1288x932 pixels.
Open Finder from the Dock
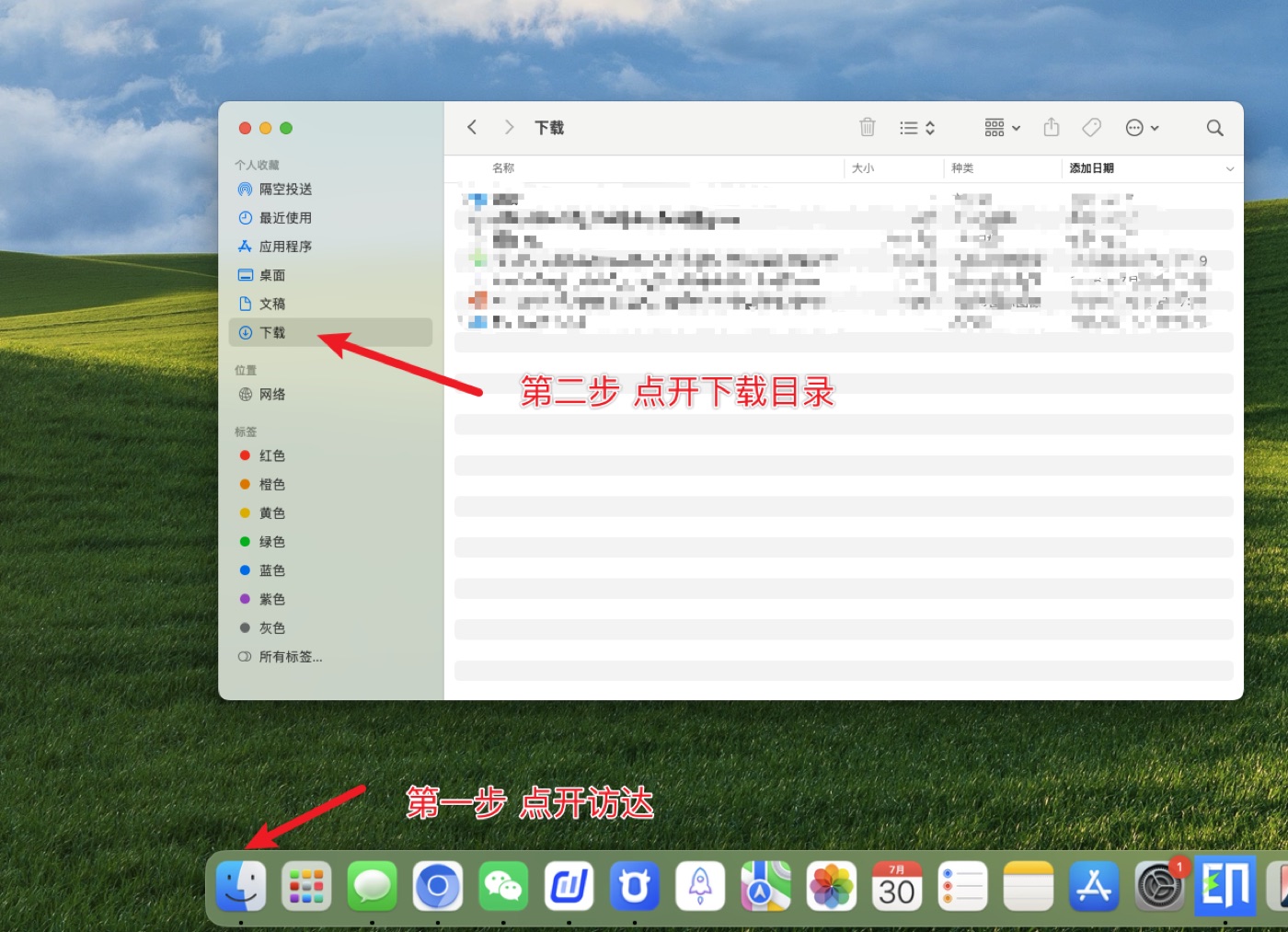pyautogui.click(x=241, y=886)
